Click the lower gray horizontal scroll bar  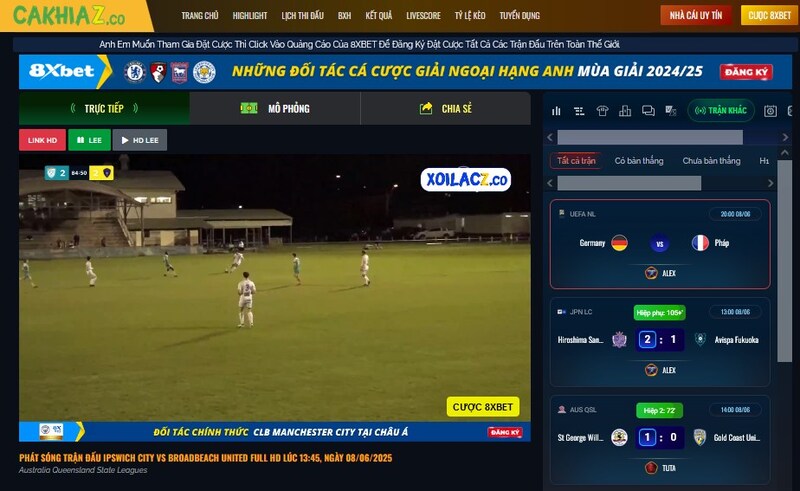click(629, 183)
